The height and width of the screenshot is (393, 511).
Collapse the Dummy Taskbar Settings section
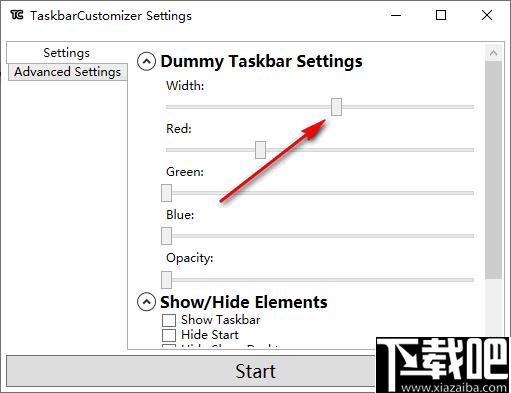[x=146, y=62]
